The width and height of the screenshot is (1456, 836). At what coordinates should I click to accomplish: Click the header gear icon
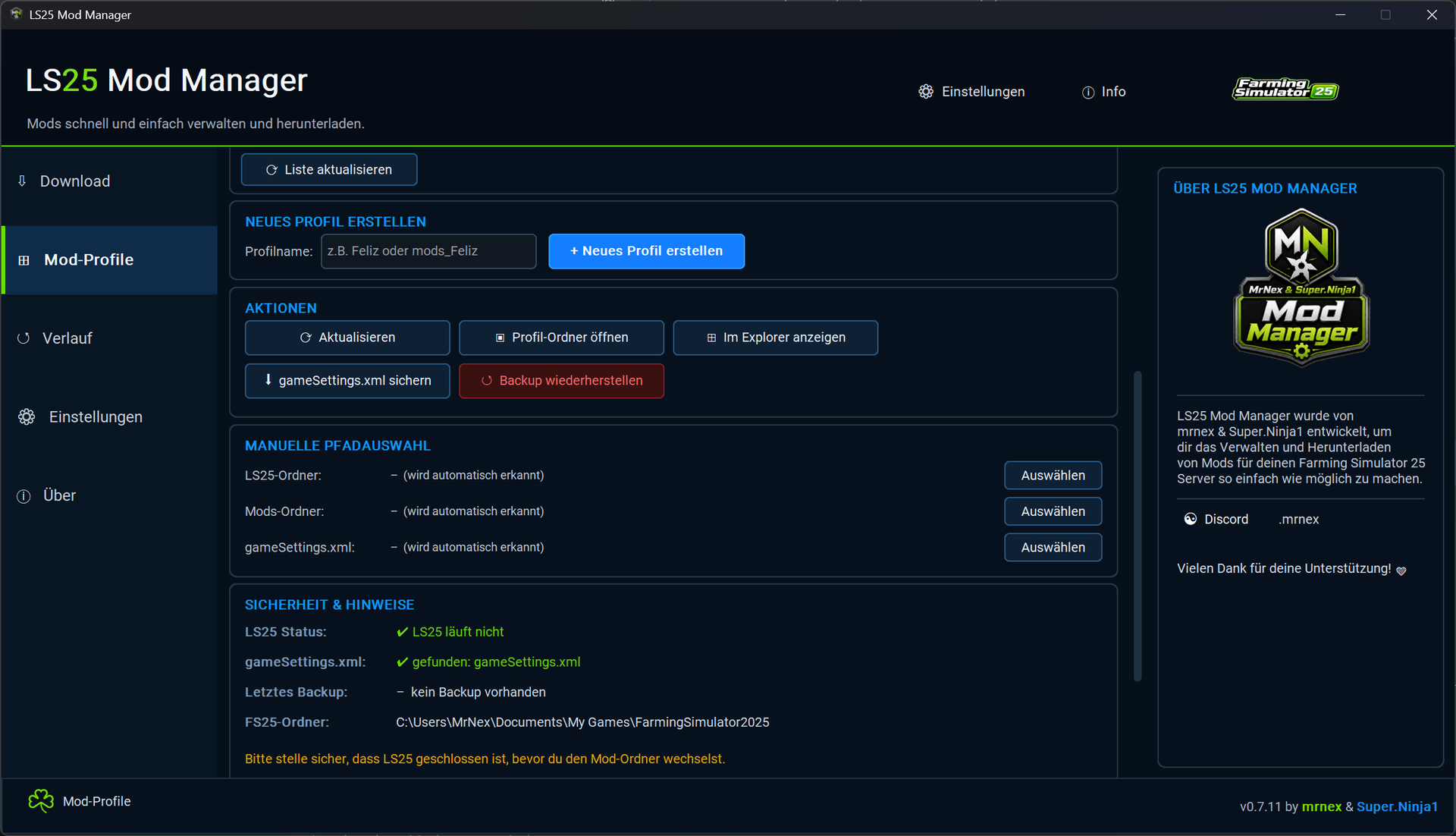click(926, 92)
